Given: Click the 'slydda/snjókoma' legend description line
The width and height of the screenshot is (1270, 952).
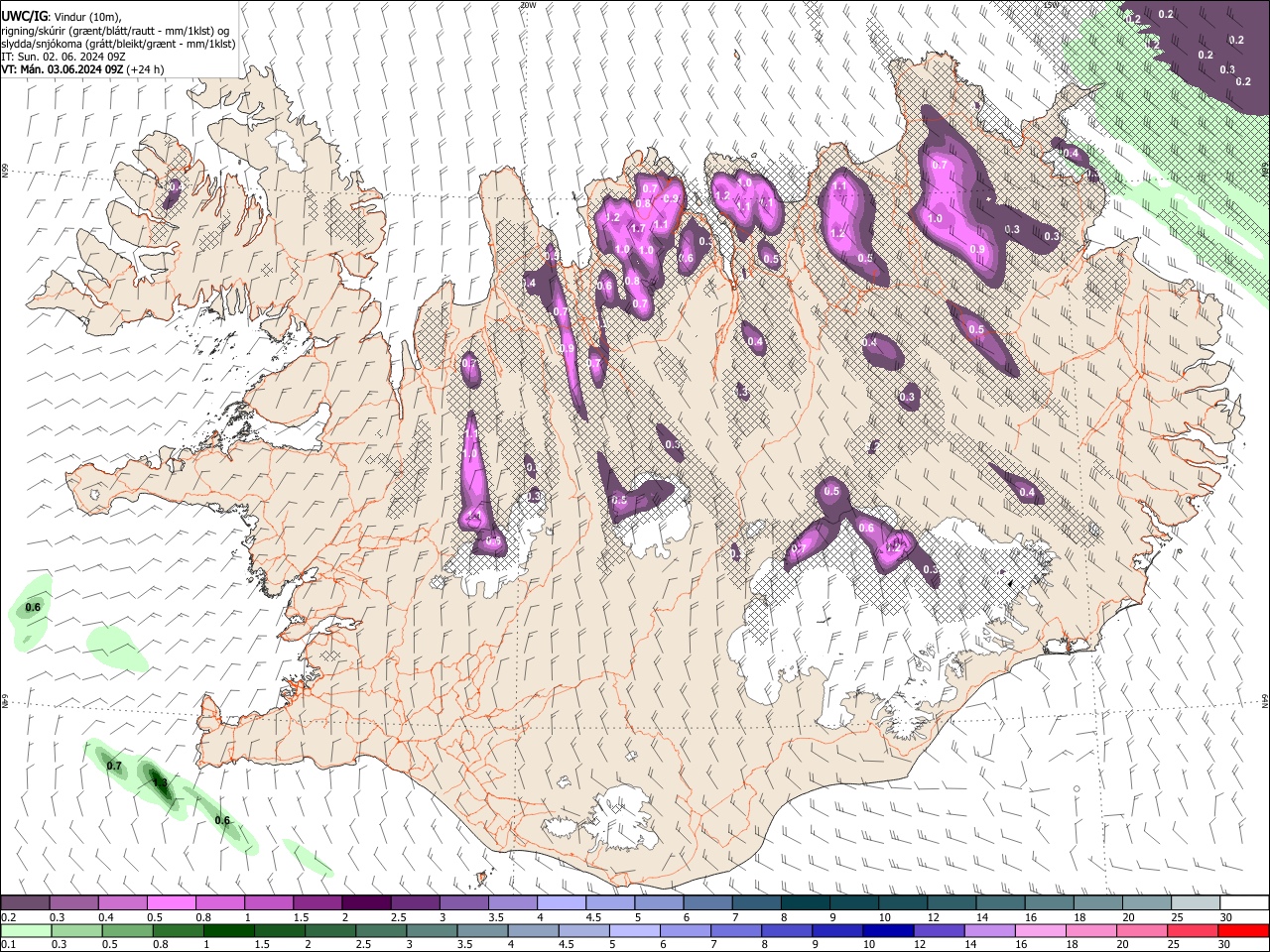Looking at the screenshot, I should (118, 44).
